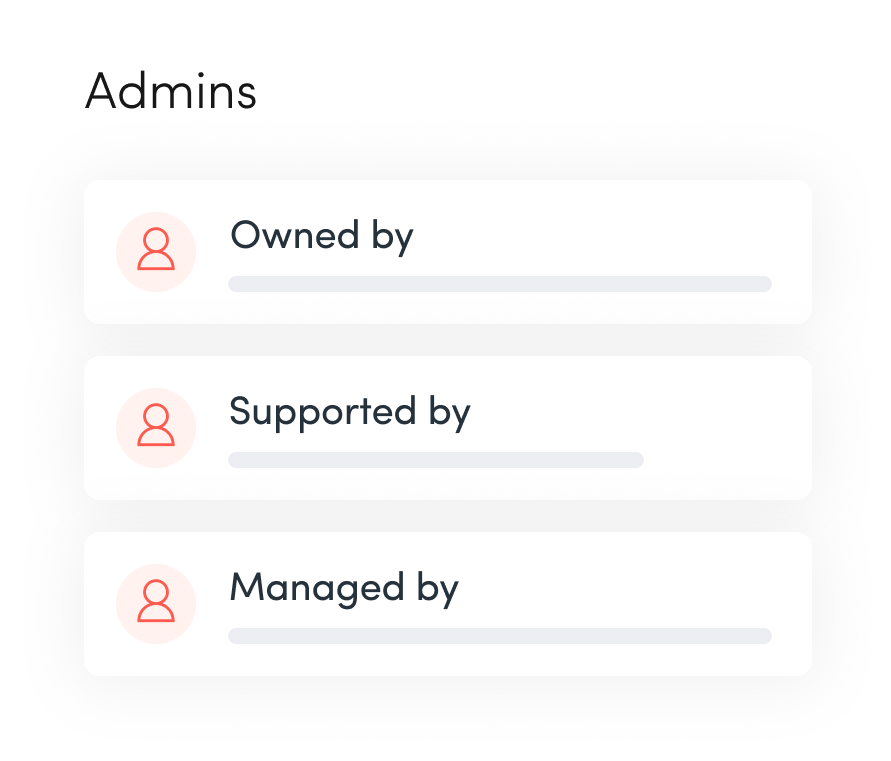Click the person icon beside Managed by
Screen dimensions: 891x761
coord(156,603)
